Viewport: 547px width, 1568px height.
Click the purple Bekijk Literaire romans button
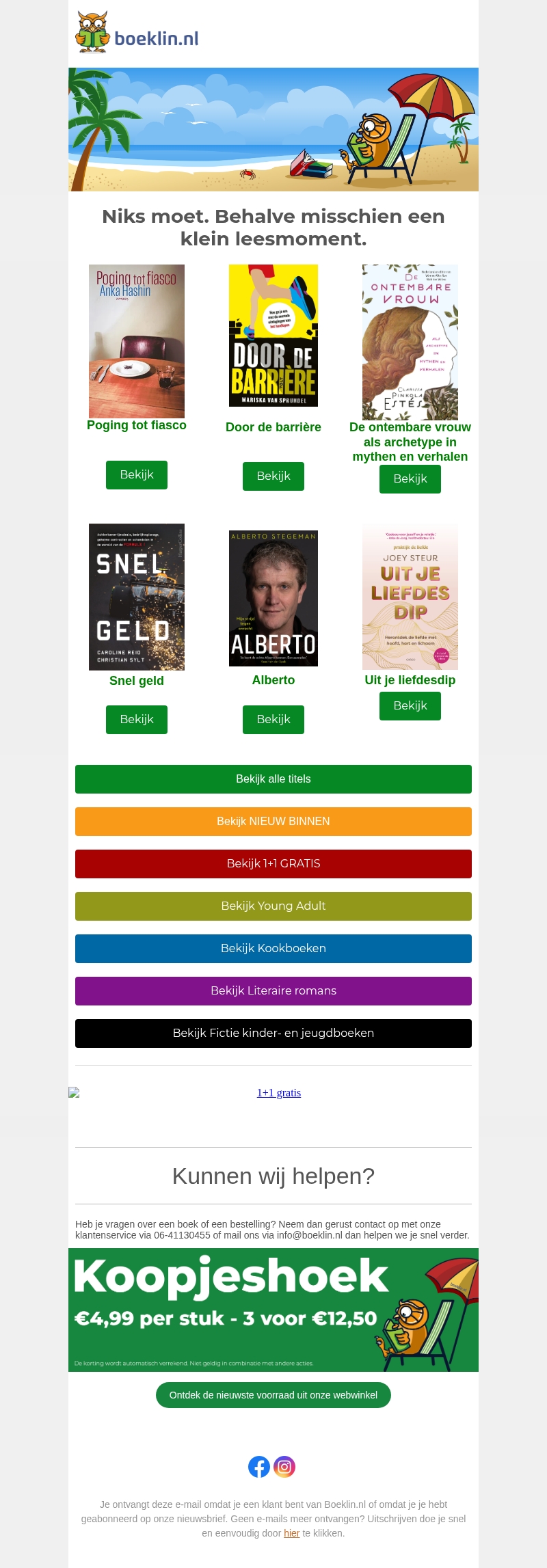tap(273, 990)
